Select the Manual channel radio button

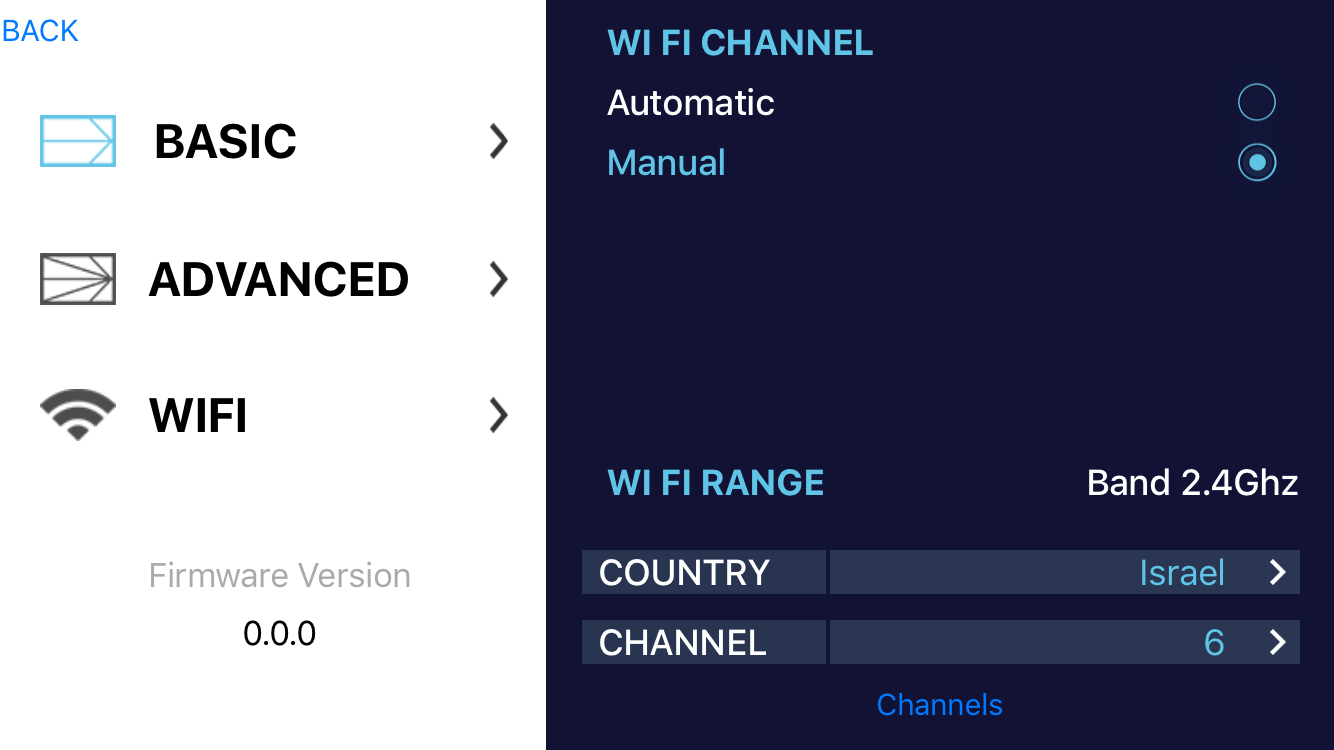pyautogui.click(x=1256, y=162)
